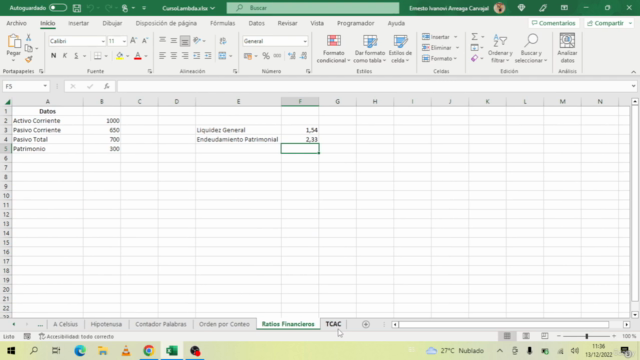Toggle the Autoguardado switch

coord(58,8)
